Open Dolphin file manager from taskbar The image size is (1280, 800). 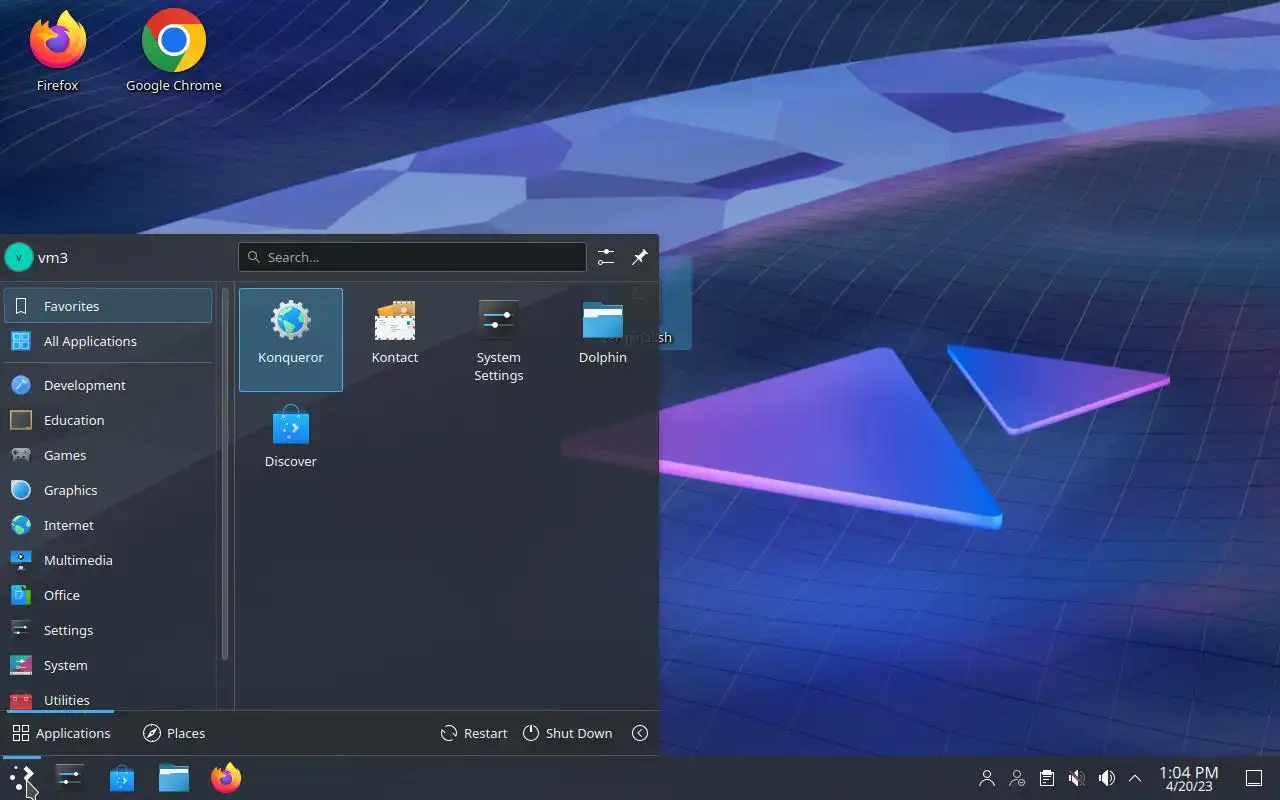click(174, 778)
